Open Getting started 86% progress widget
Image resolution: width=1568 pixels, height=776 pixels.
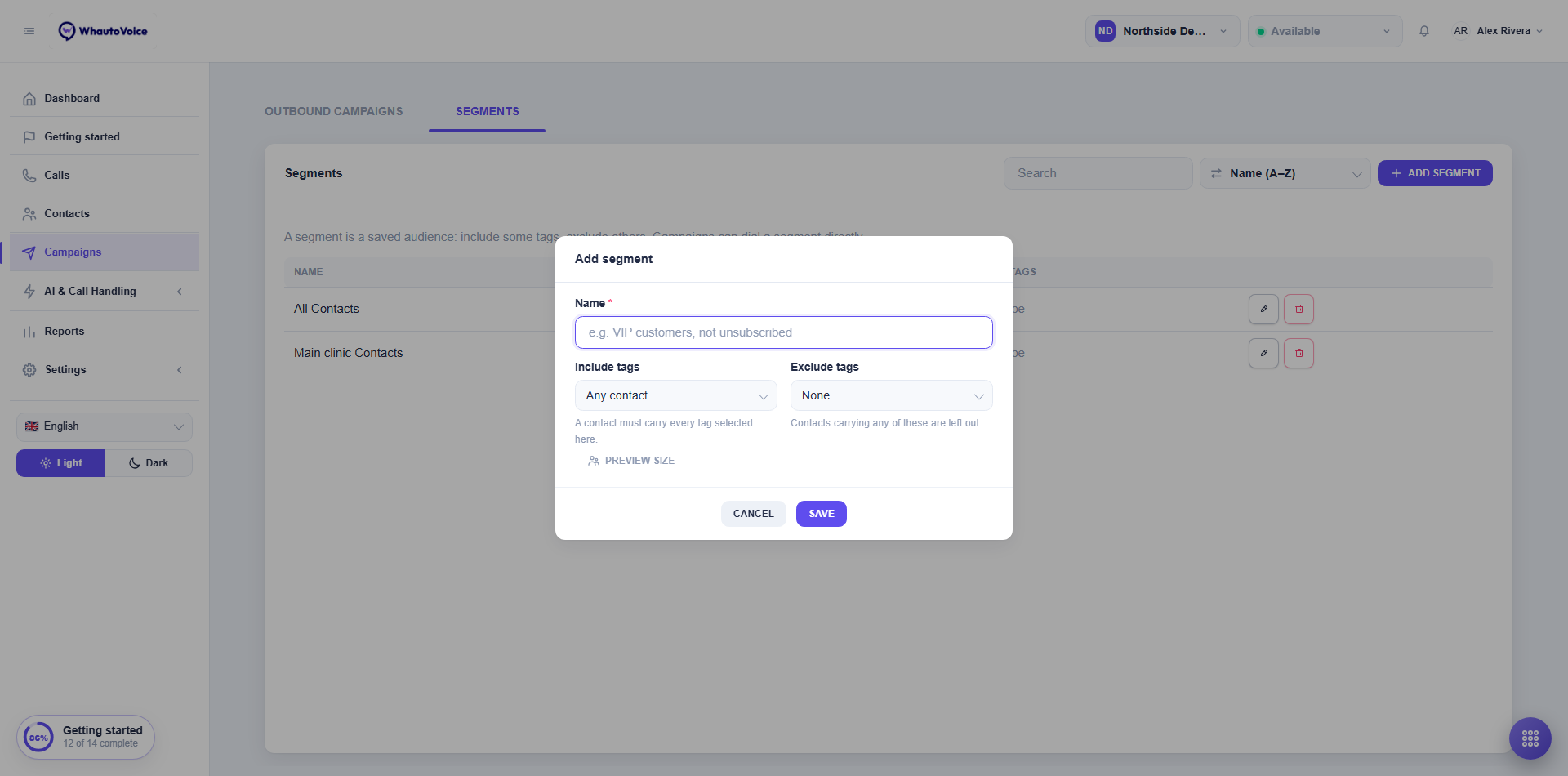86,738
